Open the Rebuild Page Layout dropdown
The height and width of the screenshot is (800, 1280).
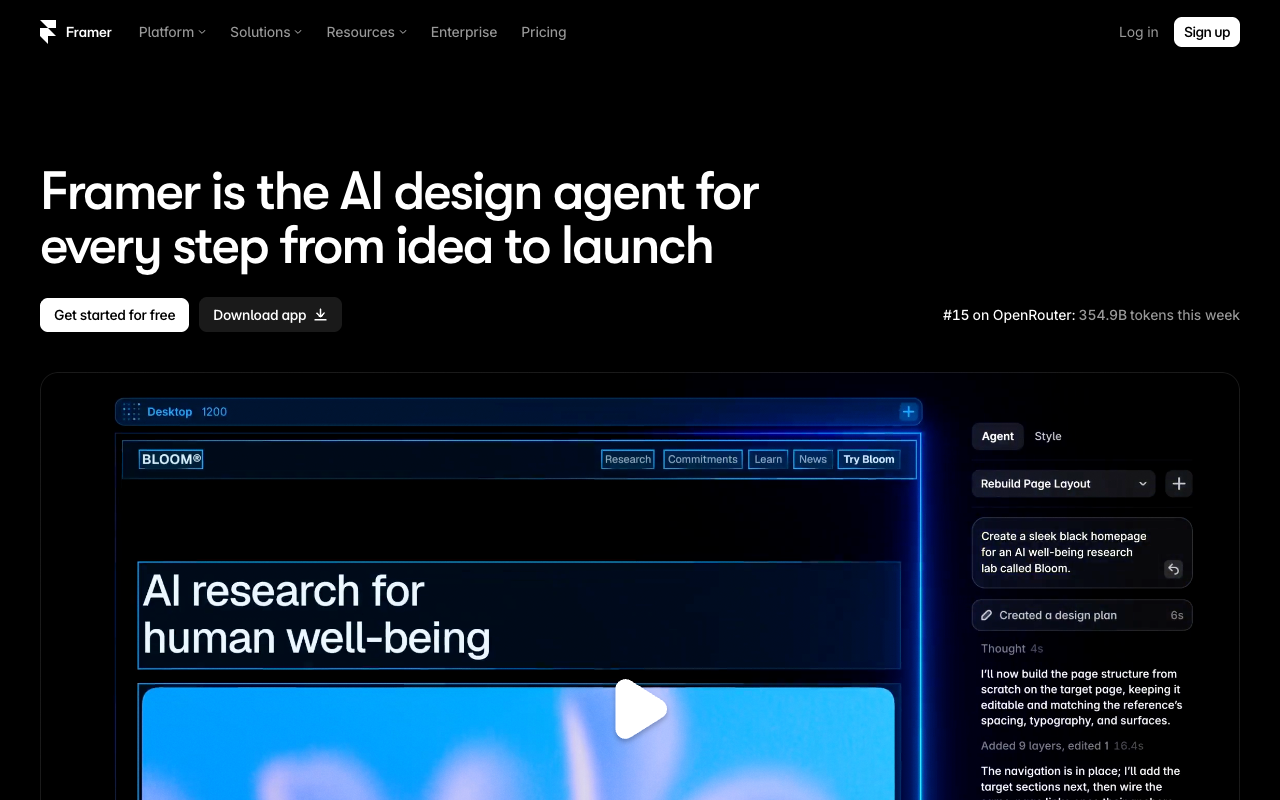(x=1064, y=484)
